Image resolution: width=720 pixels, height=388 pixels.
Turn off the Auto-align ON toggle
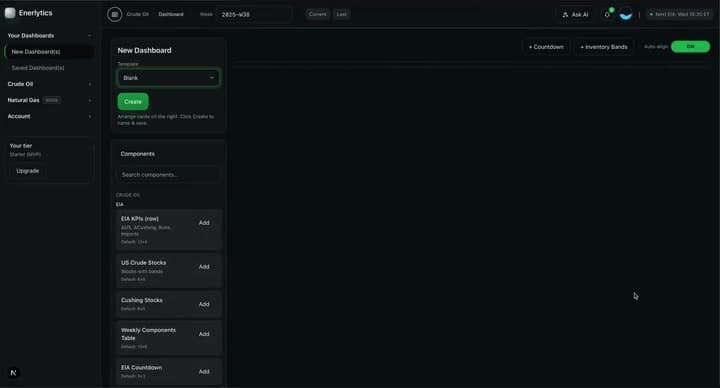point(690,46)
